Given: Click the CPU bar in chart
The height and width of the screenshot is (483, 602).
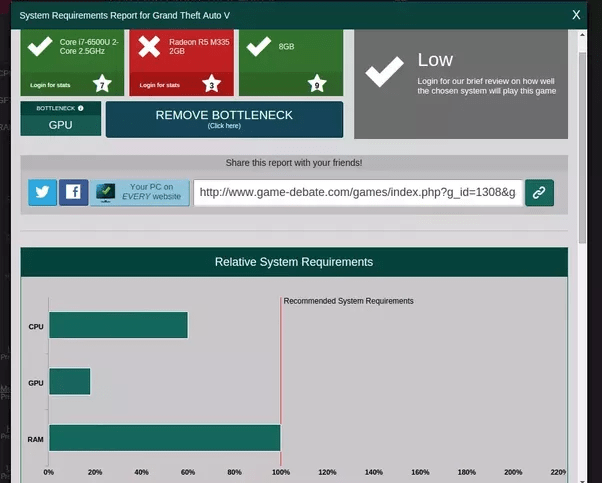Looking at the screenshot, I should coord(119,325).
